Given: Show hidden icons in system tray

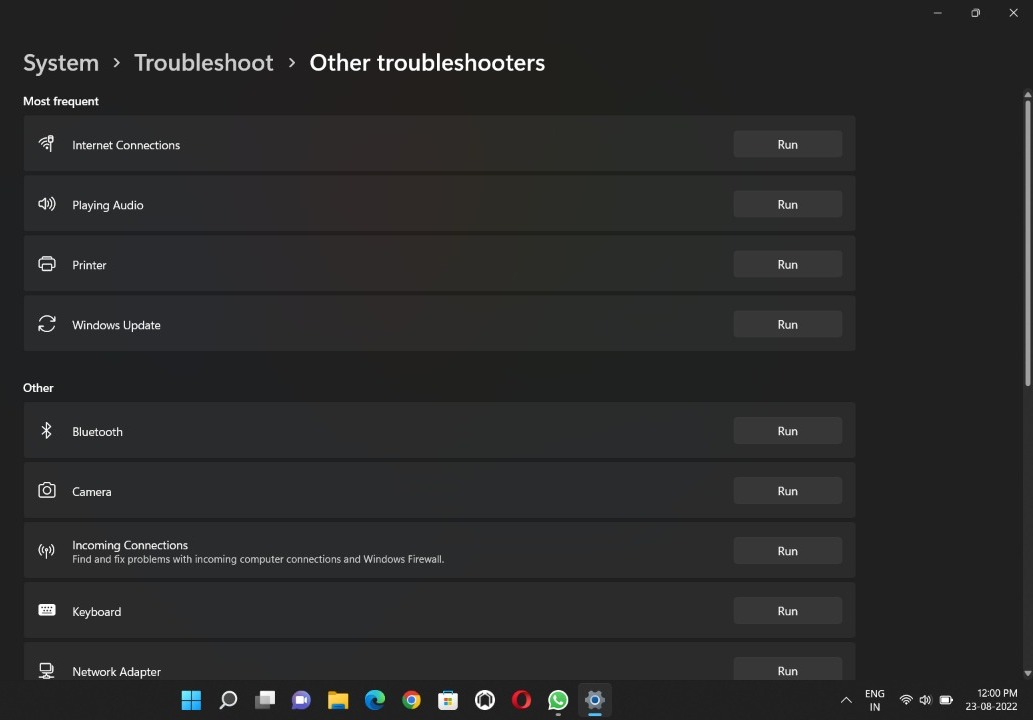Looking at the screenshot, I should pyautogui.click(x=846, y=700).
